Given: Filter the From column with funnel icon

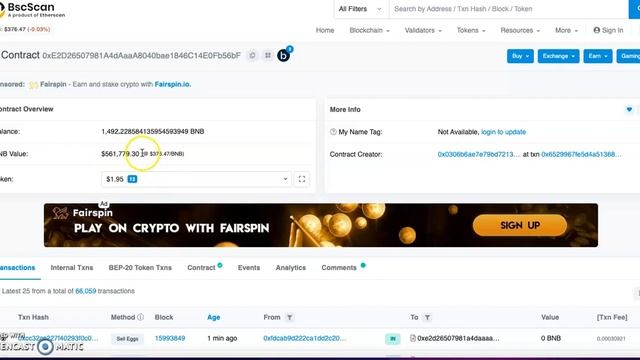Looking at the screenshot, I should click(x=289, y=317).
